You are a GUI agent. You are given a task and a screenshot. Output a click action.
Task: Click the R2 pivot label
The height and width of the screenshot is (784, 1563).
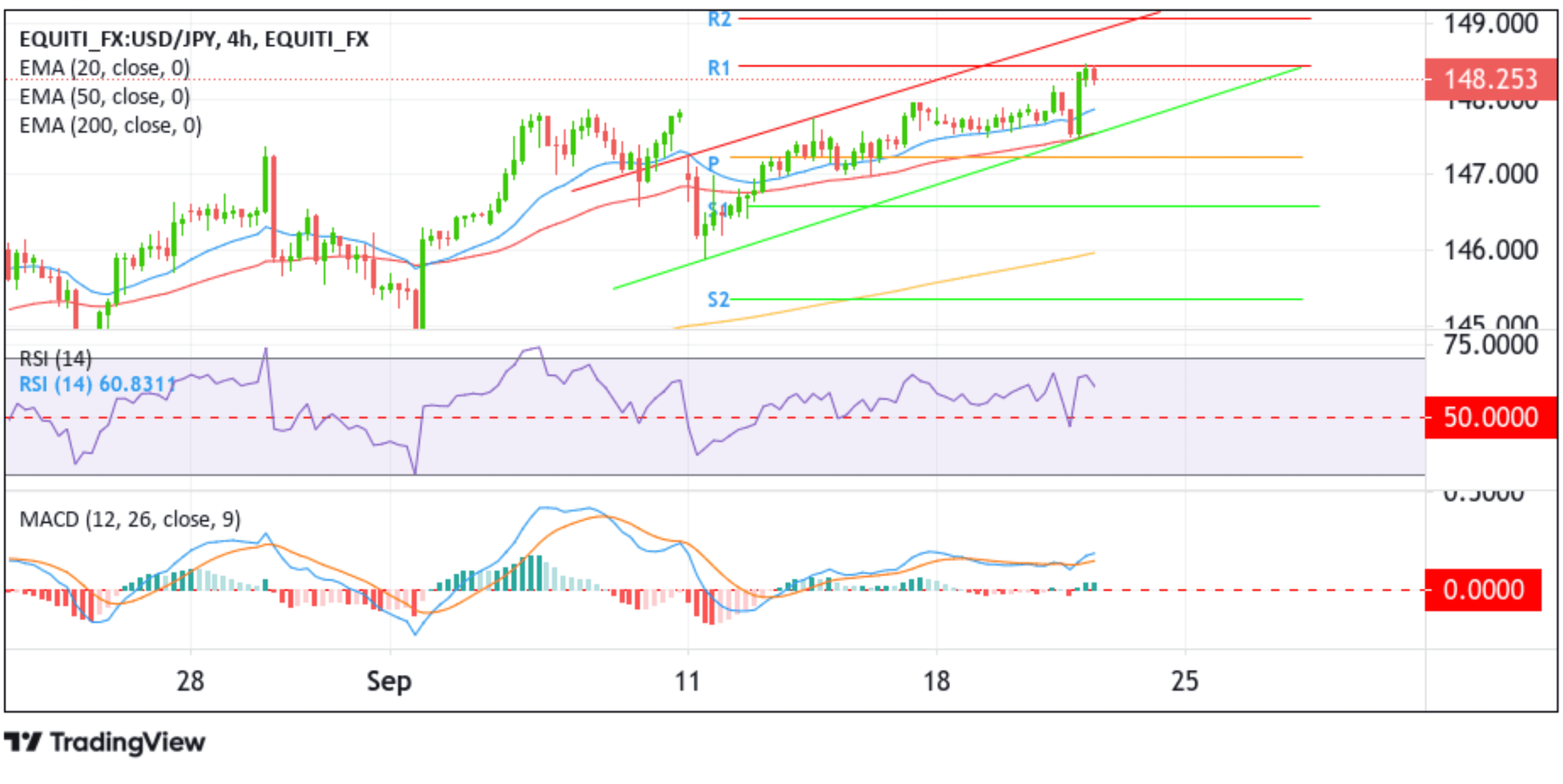[719, 19]
